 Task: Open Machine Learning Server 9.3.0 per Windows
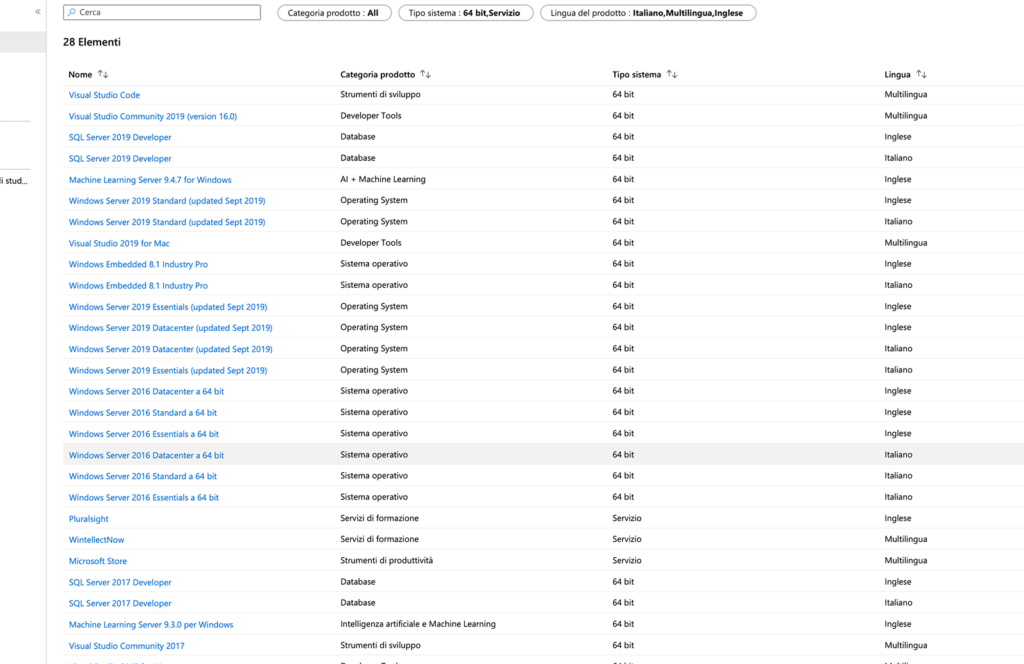point(151,625)
